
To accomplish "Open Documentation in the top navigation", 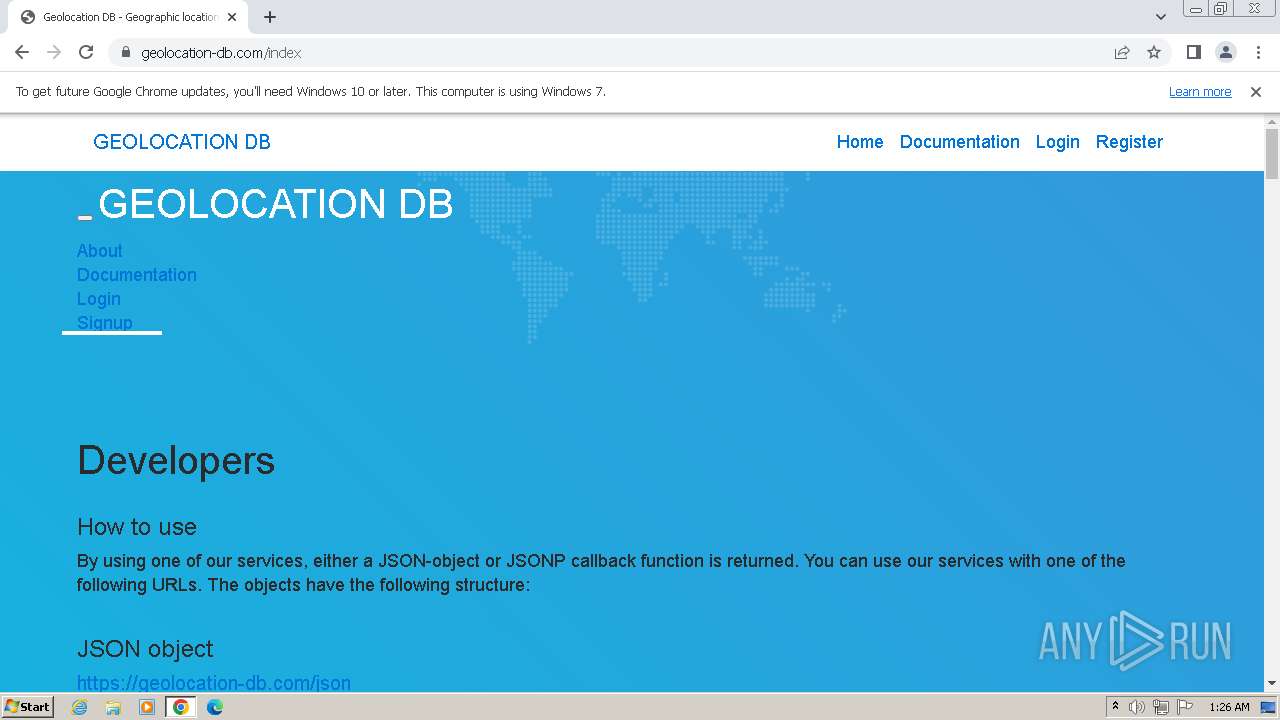I will pos(960,142).
